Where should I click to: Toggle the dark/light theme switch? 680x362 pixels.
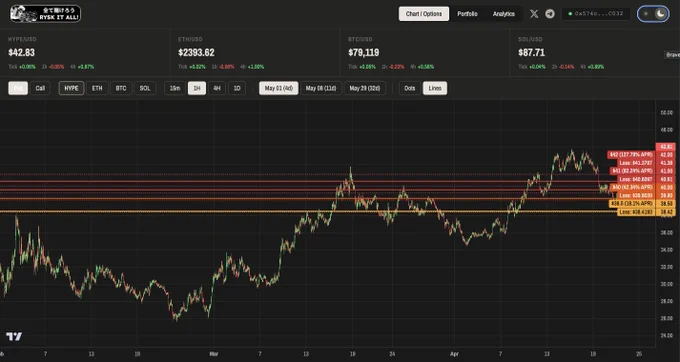click(653, 14)
